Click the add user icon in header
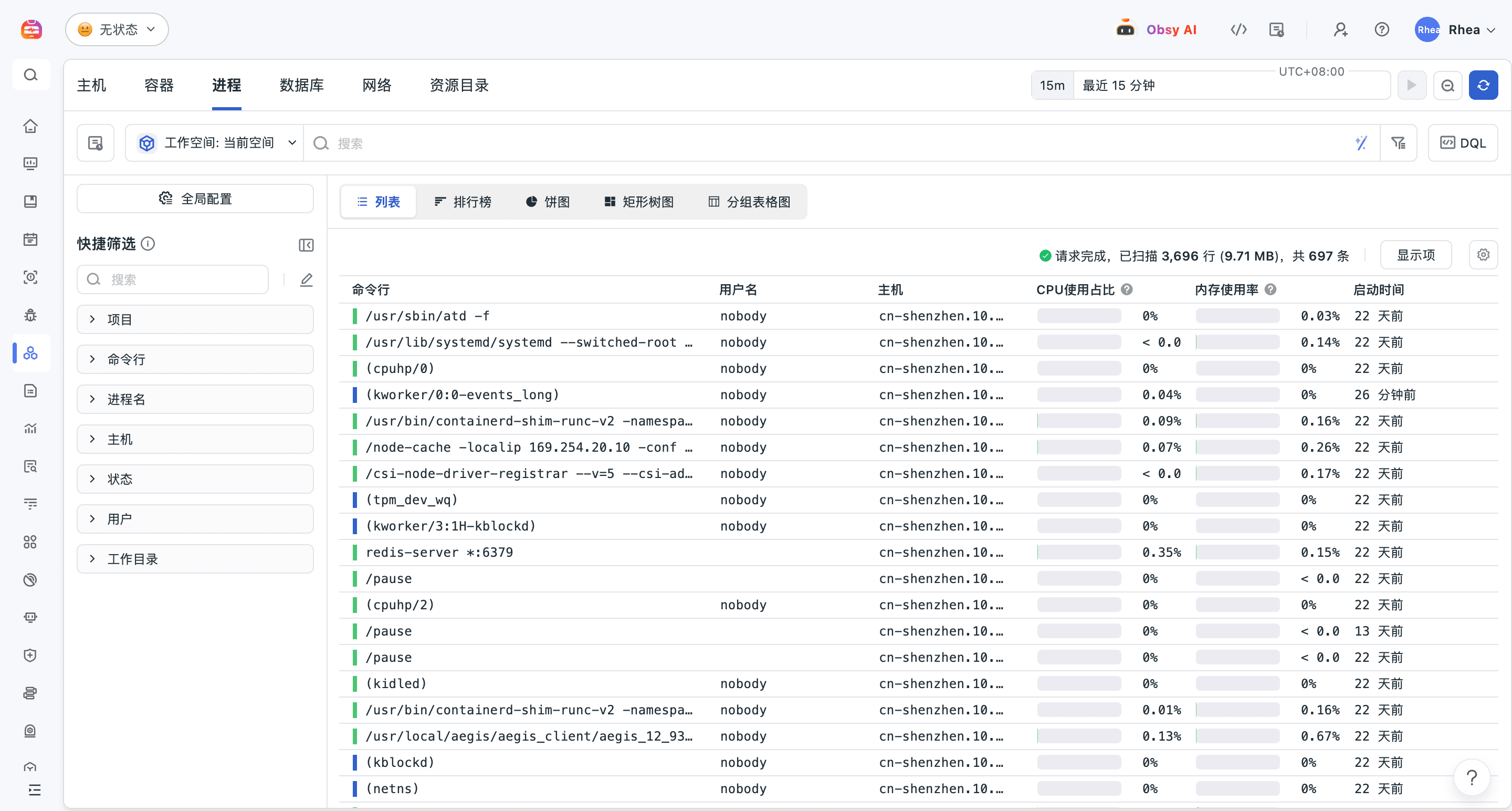 1340,29
